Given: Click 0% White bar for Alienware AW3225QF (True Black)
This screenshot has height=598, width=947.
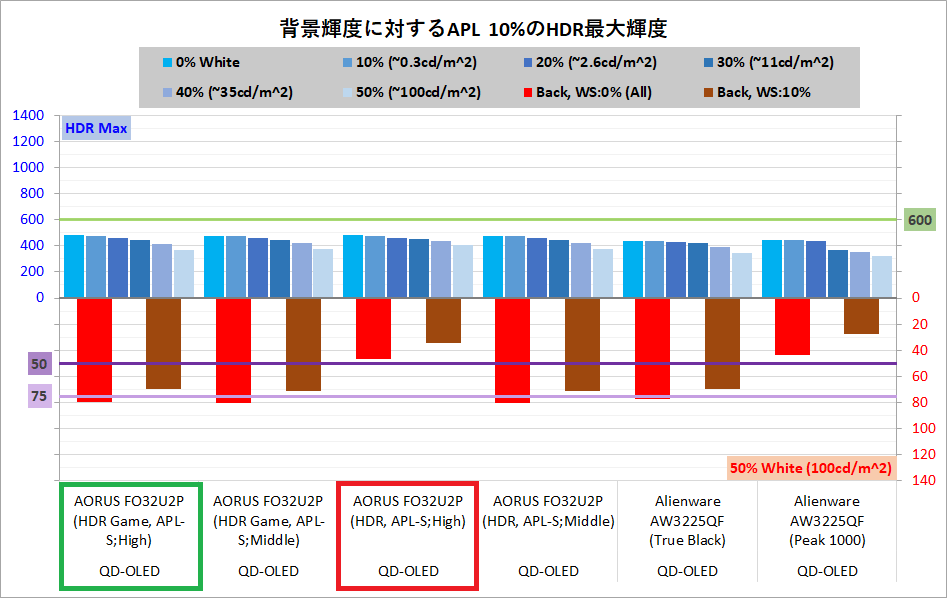Looking at the screenshot, I should pos(633,269).
